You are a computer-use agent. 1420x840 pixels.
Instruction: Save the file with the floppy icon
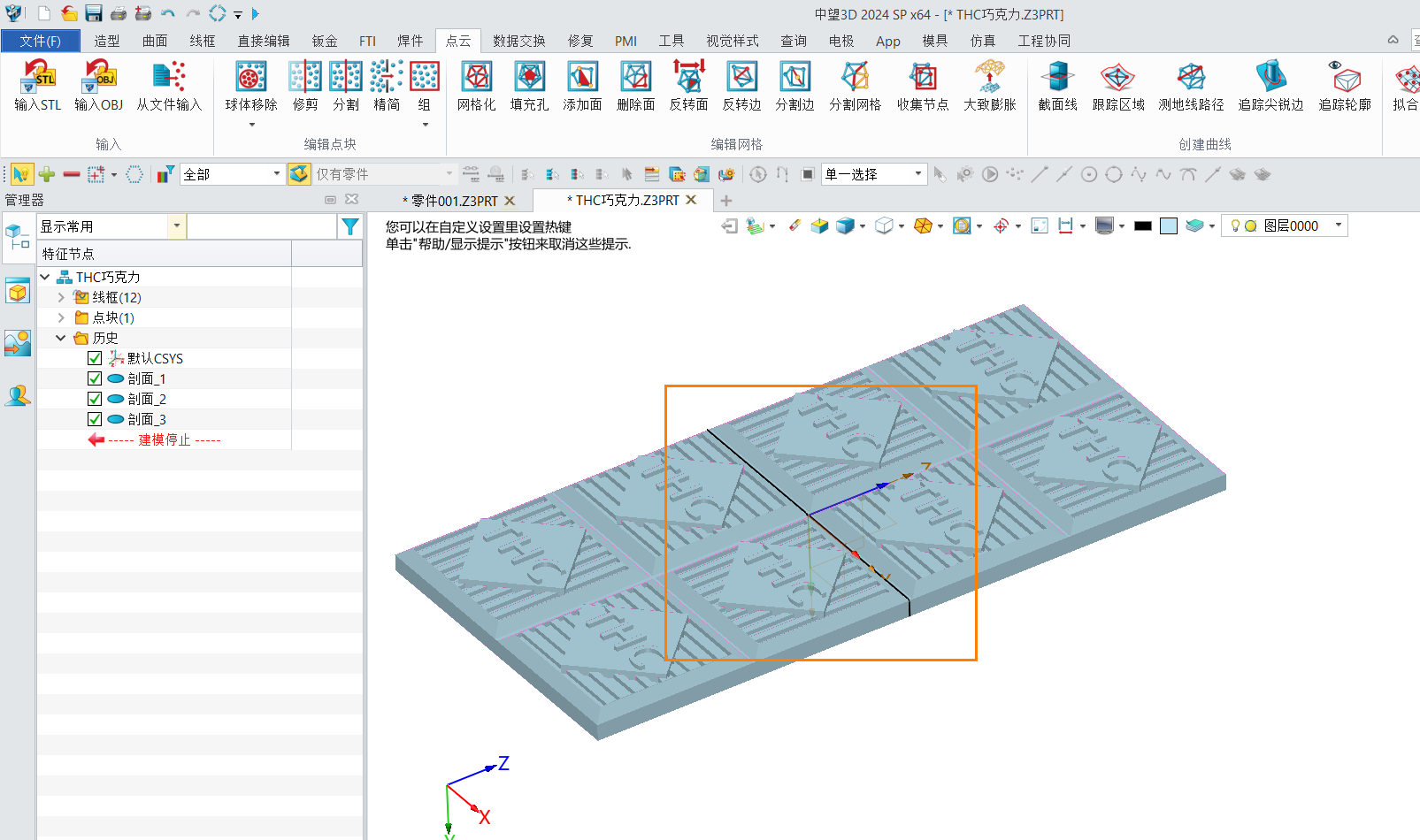94,13
